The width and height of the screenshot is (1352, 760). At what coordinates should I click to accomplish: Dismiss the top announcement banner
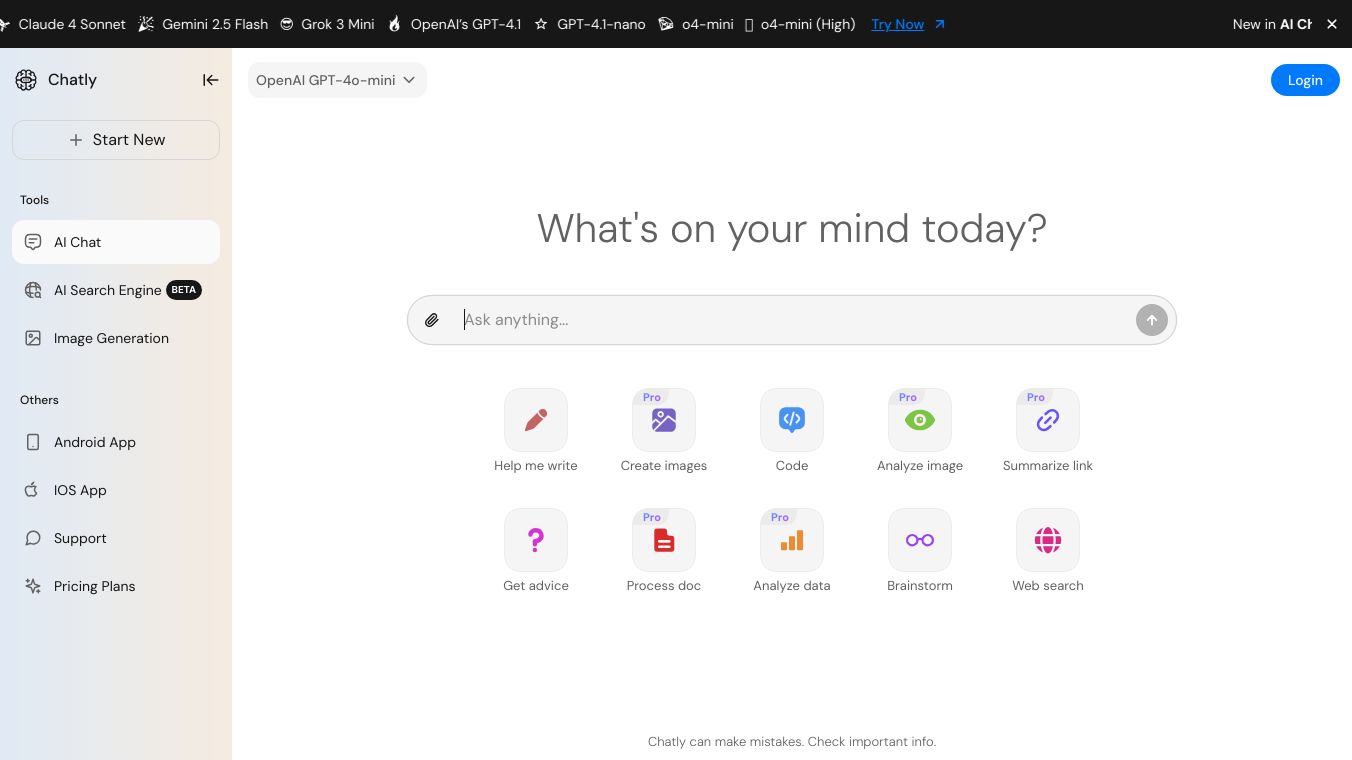(1332, 24)
